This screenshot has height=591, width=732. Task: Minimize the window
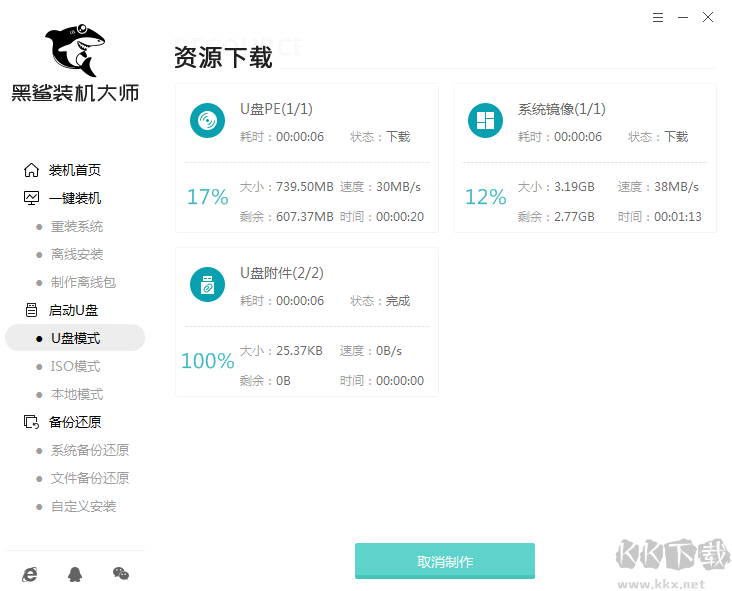(x=683, y=18)
